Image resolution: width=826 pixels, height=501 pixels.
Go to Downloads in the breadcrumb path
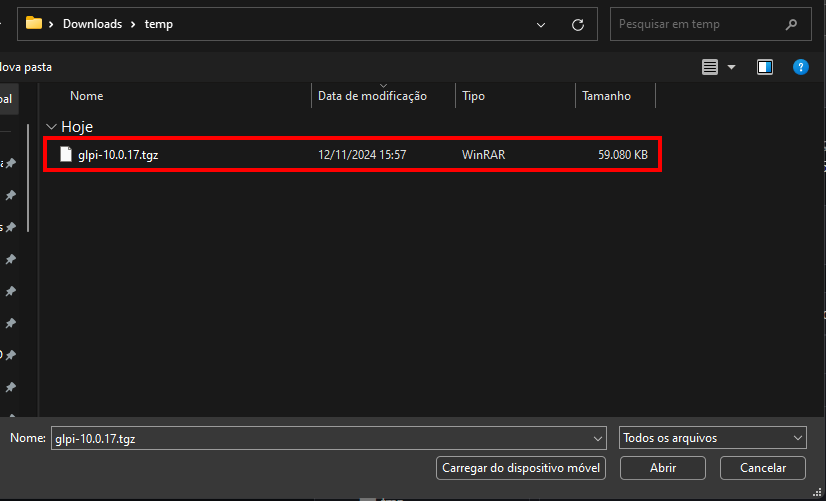(x=92, y=24)
